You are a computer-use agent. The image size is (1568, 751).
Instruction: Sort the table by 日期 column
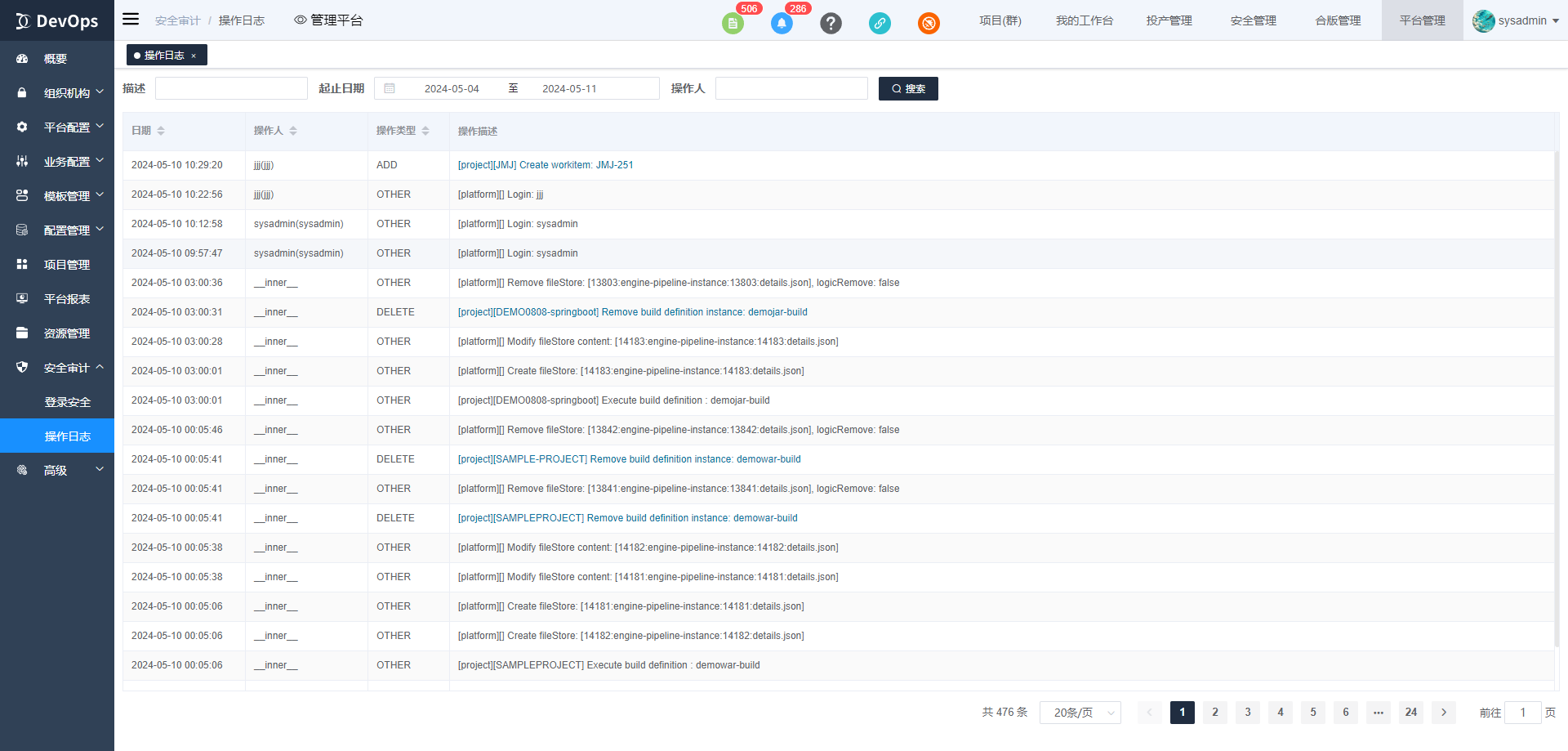(161, 131)
